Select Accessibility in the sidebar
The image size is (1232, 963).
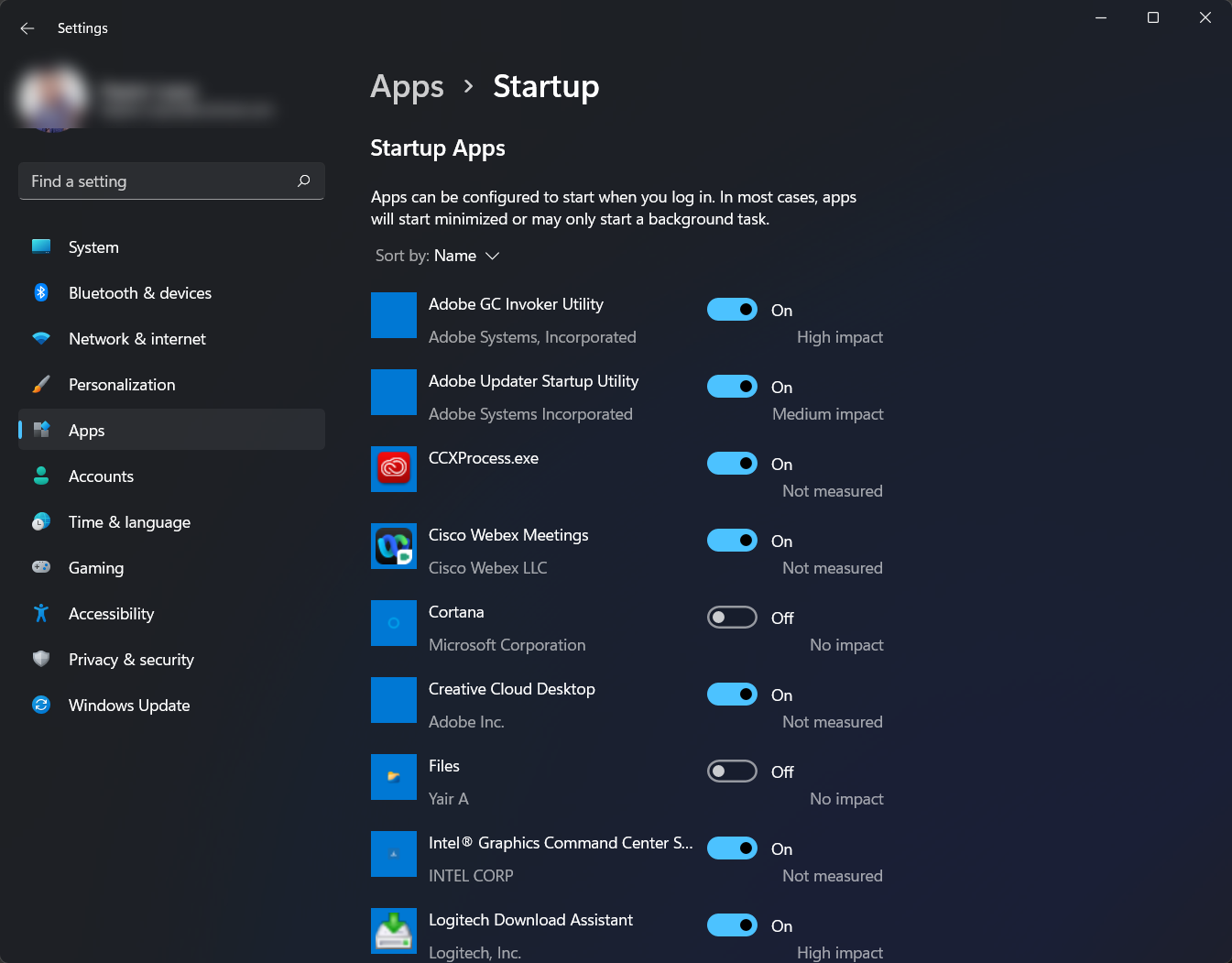pyautogui.click(x=171, y=613)
